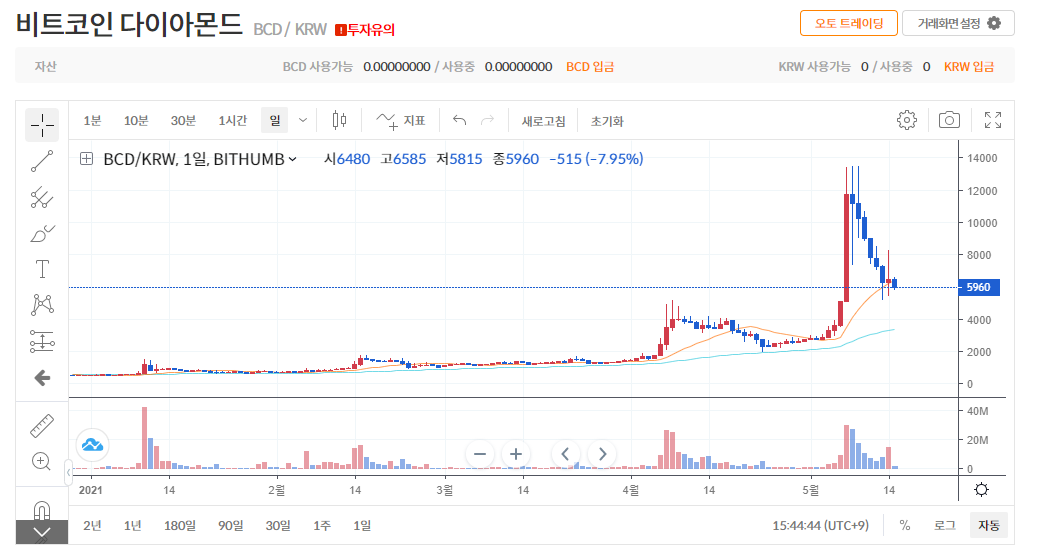
Task: Open 거래화면설정 trading screen settings
Action: (958, 23)
